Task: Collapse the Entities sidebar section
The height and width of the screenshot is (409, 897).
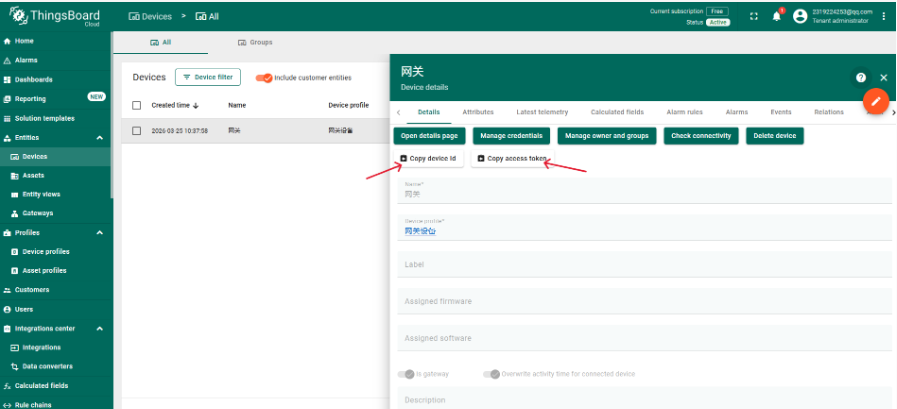Action: tap(99, 137)
